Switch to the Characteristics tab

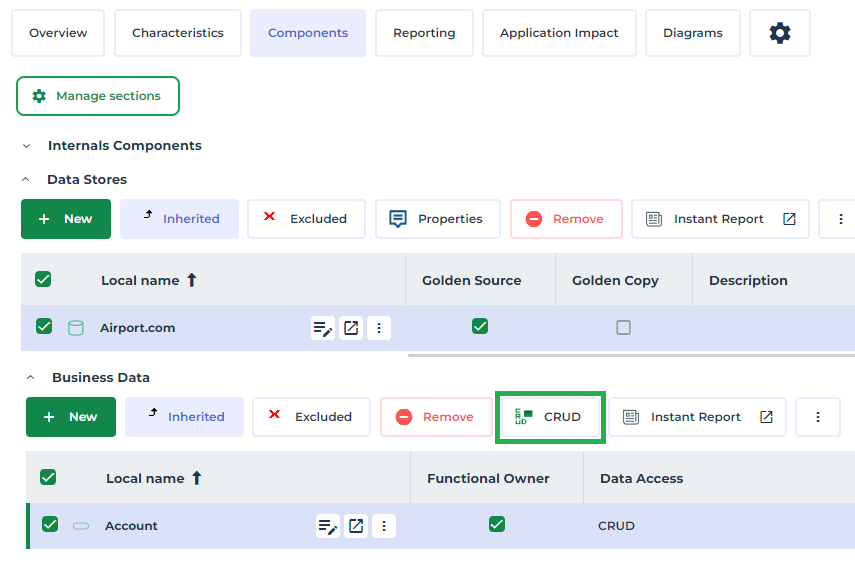tap(178, 33)
